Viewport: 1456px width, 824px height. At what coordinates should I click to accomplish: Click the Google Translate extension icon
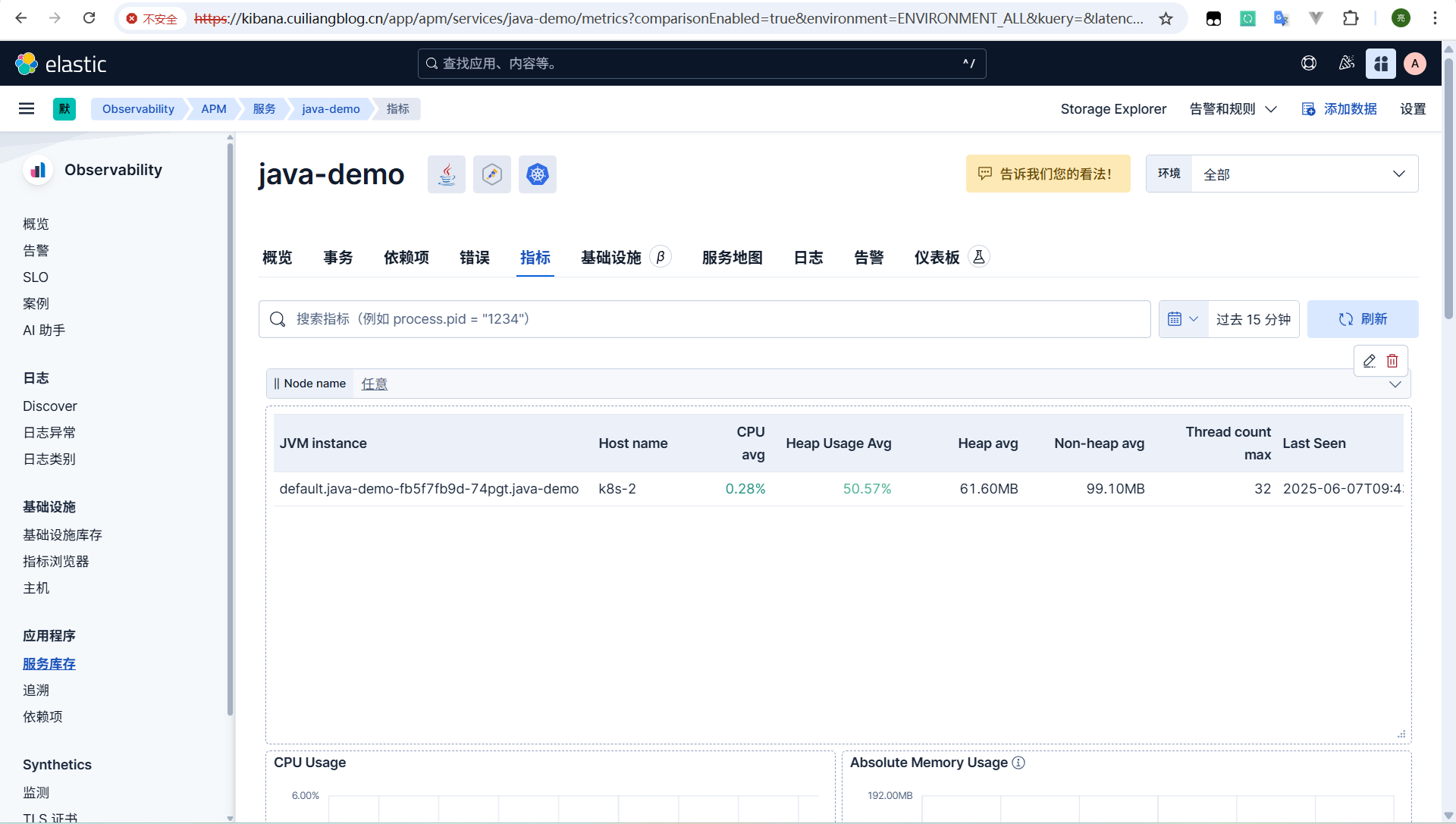[1282, 18]
